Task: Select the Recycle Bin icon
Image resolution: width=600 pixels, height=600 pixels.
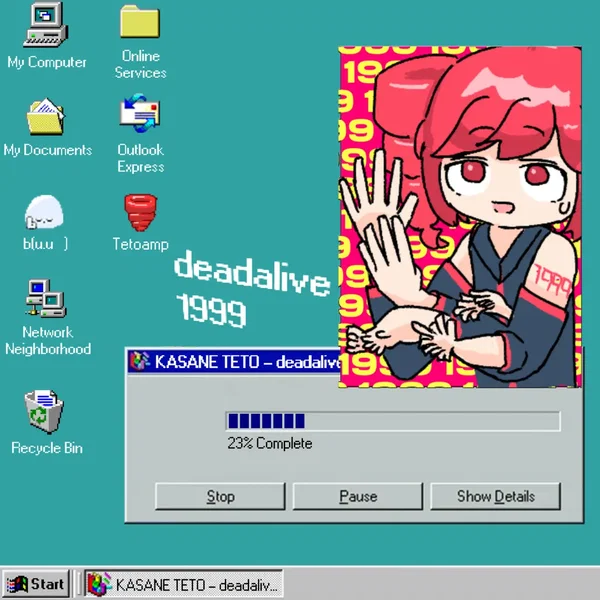Action: point(44,411)
